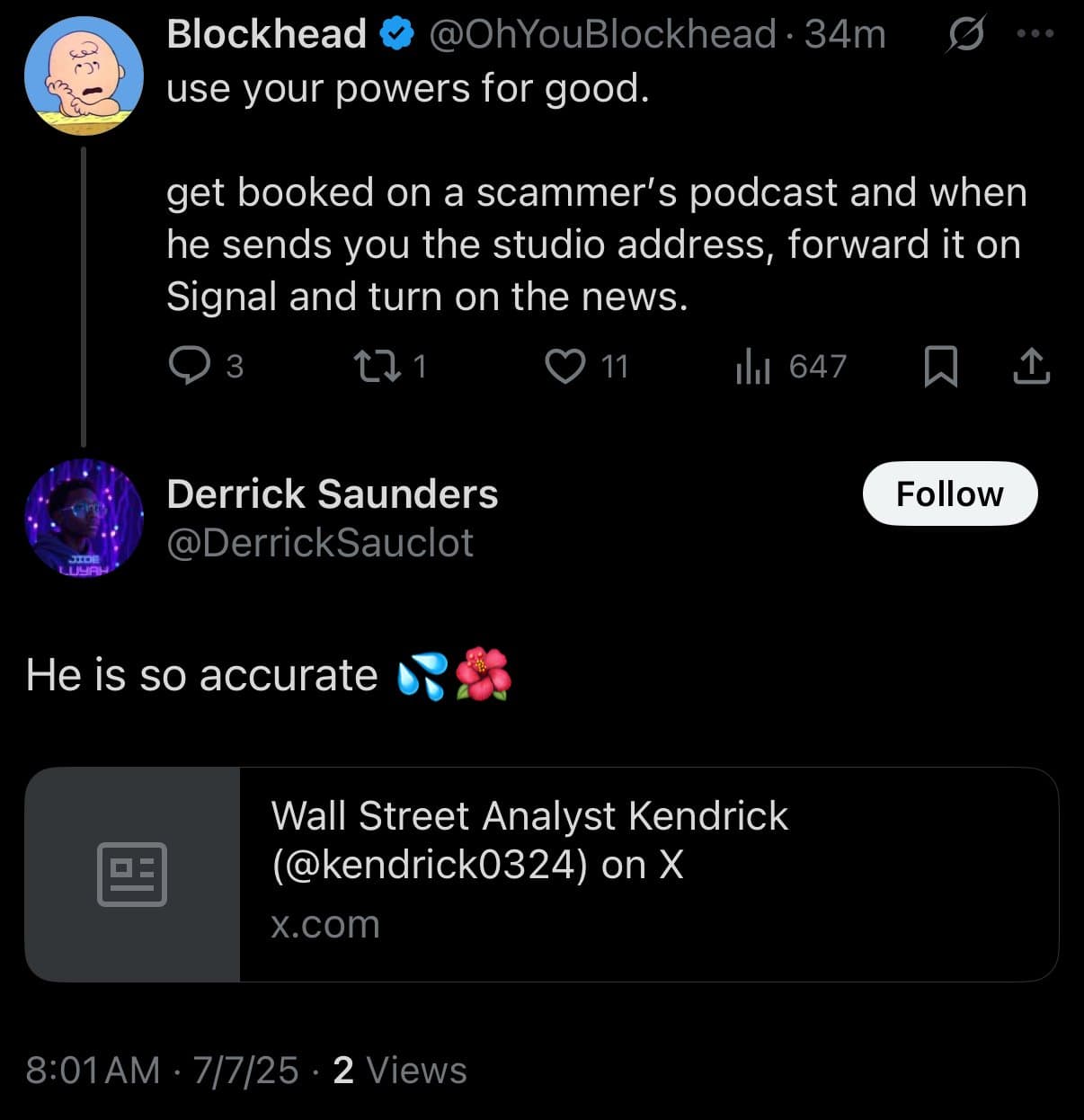View the 2 Views count
This screenshot has height=1120, width=1084.
[x=400, y=1071]
